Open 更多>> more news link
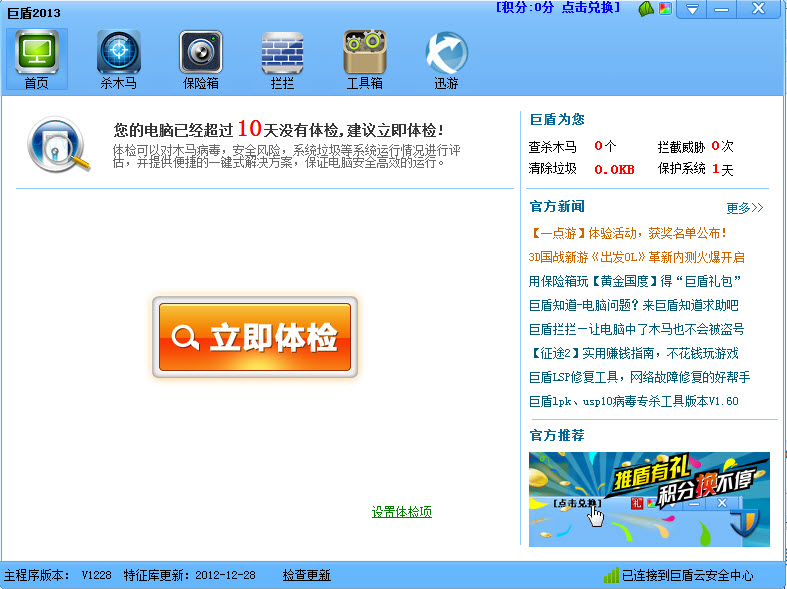This screenshot has width=787, height=589. point(745,208)
